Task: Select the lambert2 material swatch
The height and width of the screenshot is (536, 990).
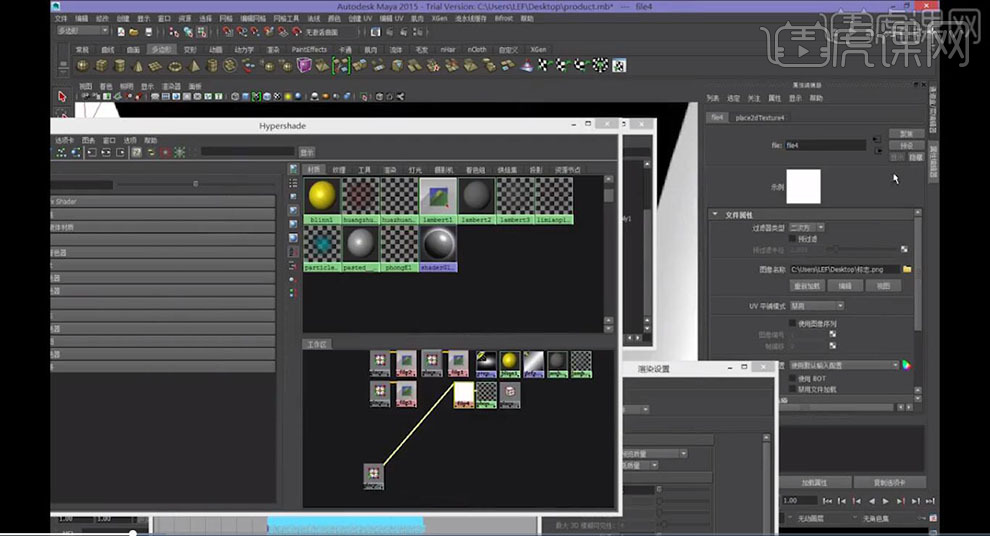Action: pyautogui.click(x=477, y=201)
